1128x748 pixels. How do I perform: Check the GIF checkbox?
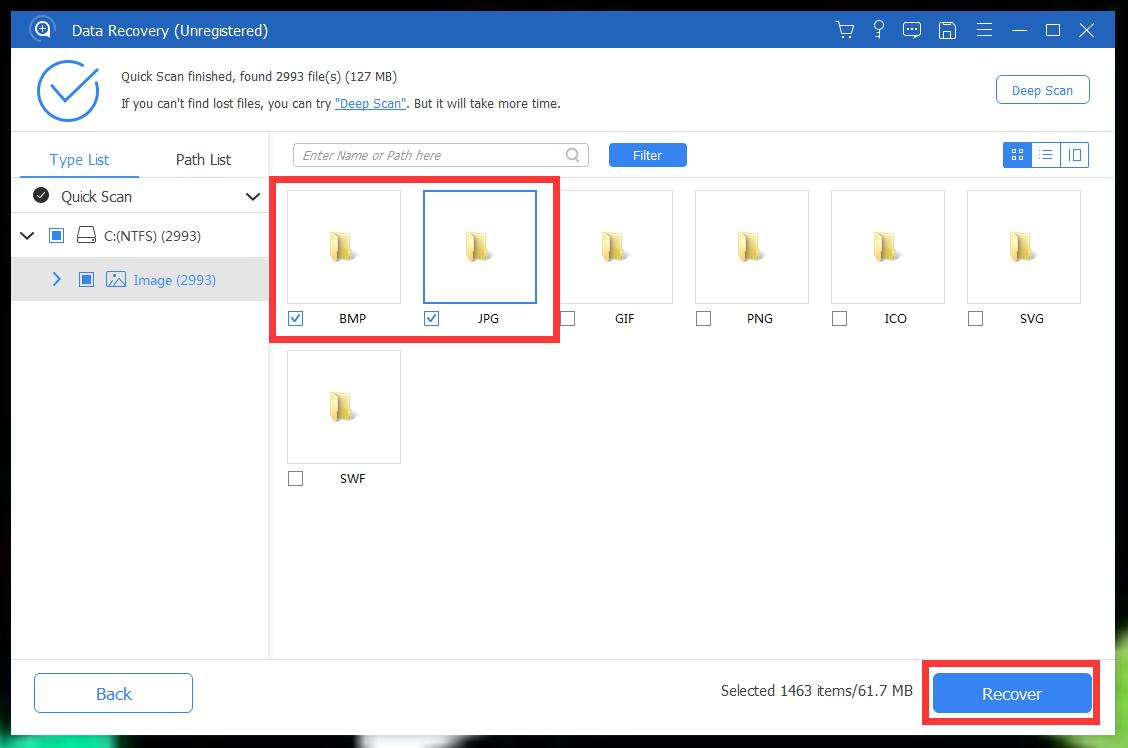(568, 318)
